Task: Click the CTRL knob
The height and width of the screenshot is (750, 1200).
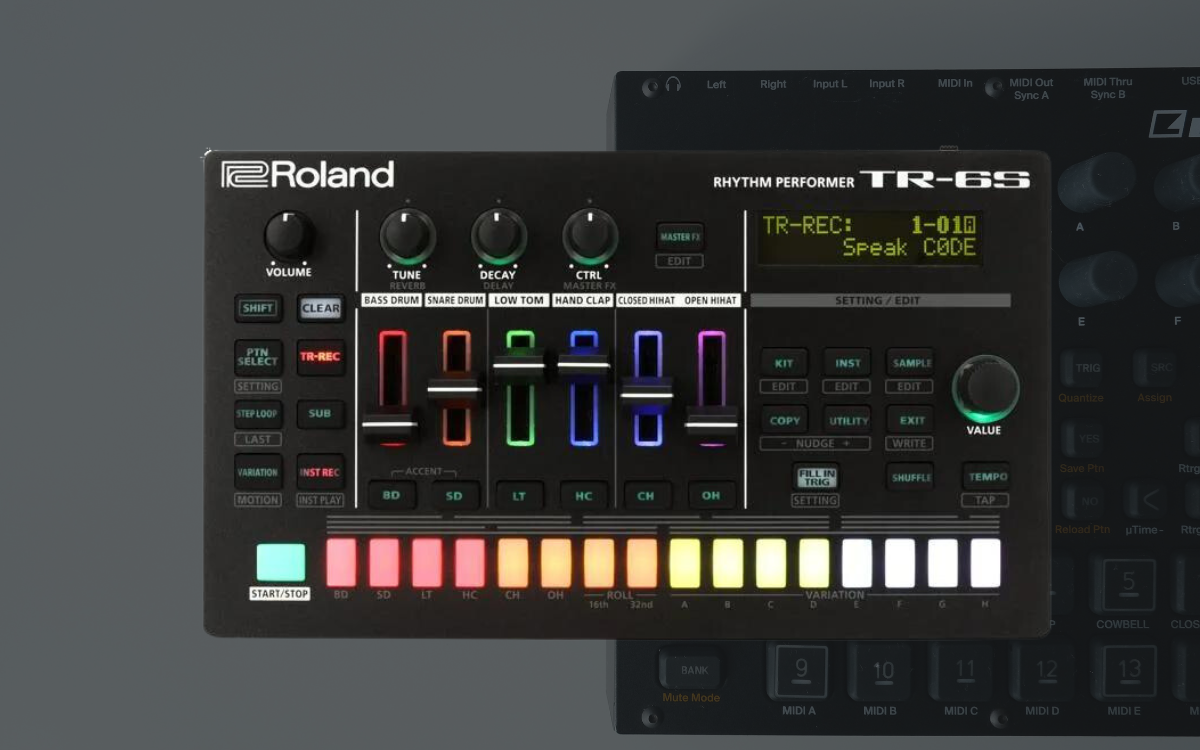Action: pos(589,237)
